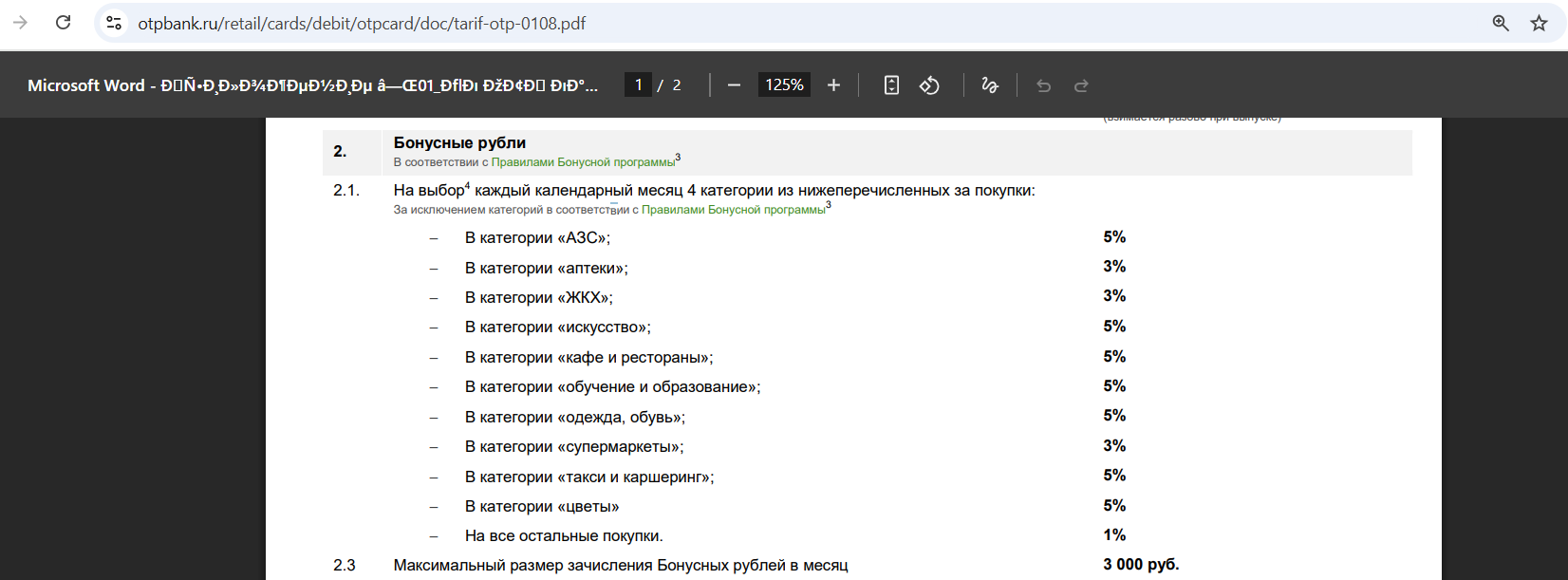
Task: Rotate the PDF counterclockwise
Action: (x=929, y=85)
